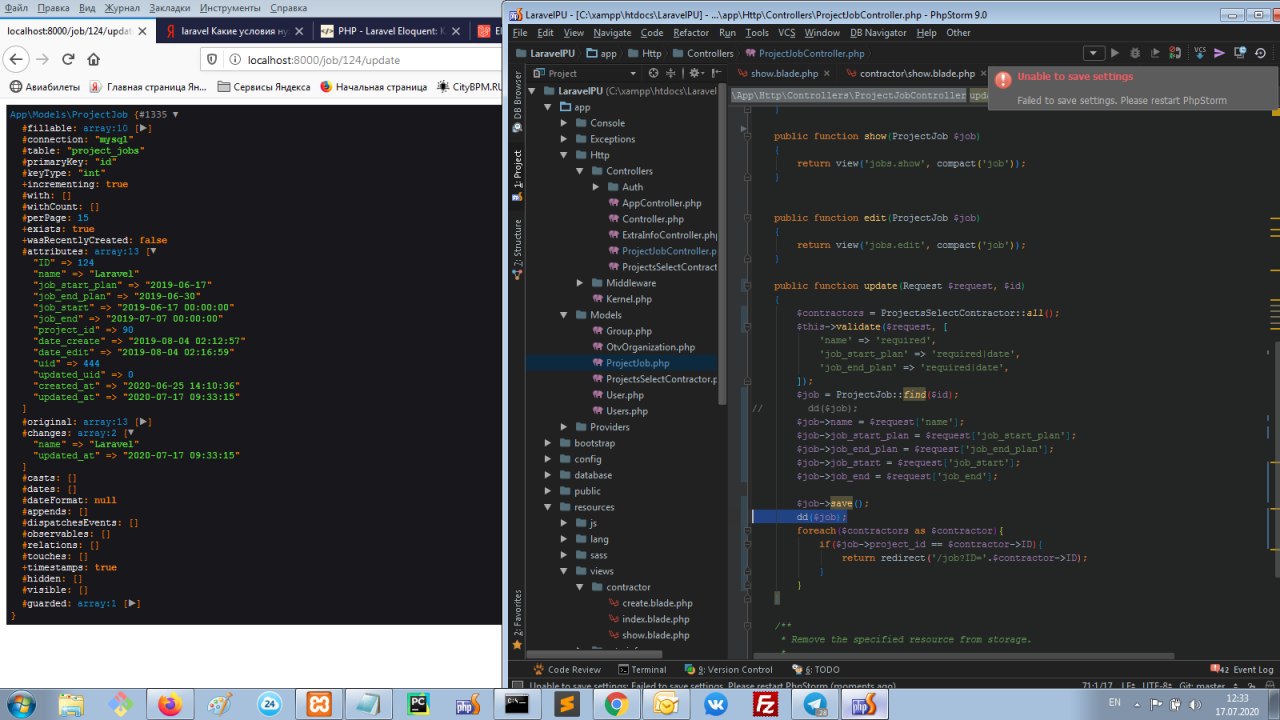Click collapse all icon in Project panel
The image size is (1280, 720).
[x=672, y=73]
